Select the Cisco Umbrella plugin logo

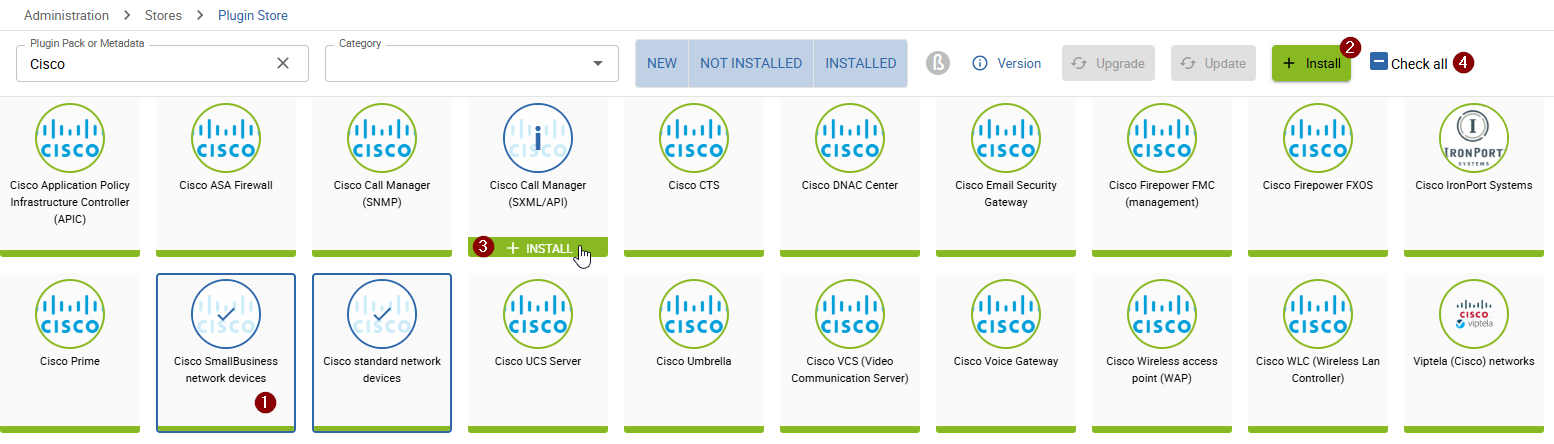click(x=694, y=315)
